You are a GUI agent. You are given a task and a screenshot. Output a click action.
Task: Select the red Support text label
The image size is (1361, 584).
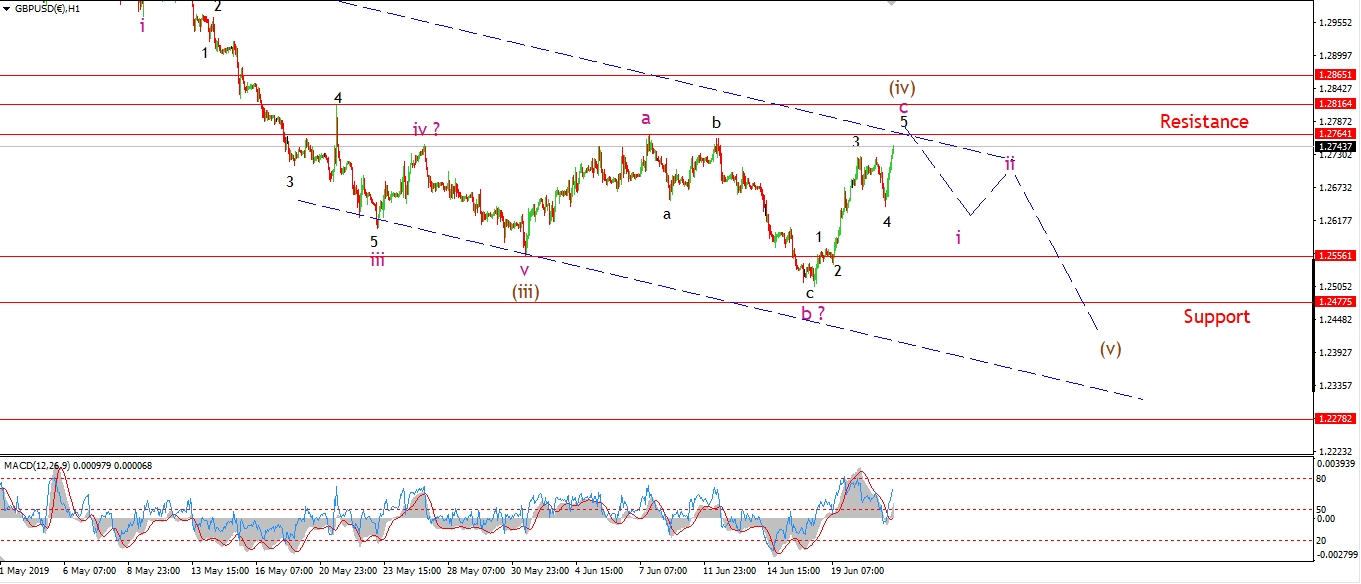coord(1217,316)
